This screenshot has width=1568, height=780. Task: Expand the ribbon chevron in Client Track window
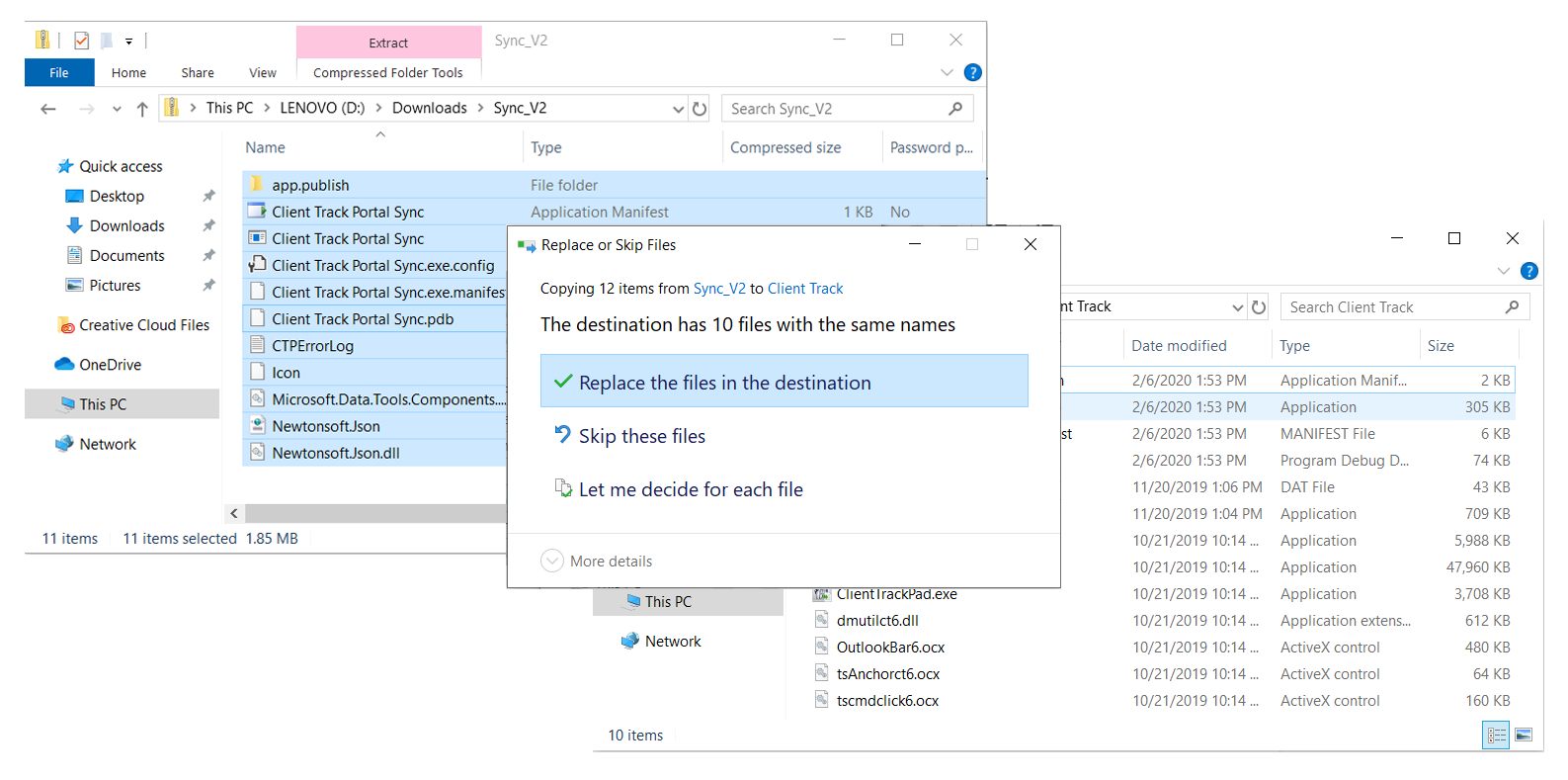[1503, 271]
